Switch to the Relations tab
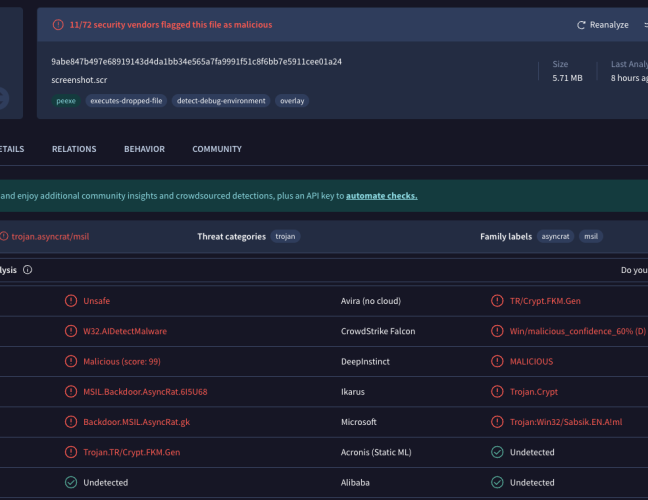This screenshot has height=500, width=648. click(x=74, y=149)
